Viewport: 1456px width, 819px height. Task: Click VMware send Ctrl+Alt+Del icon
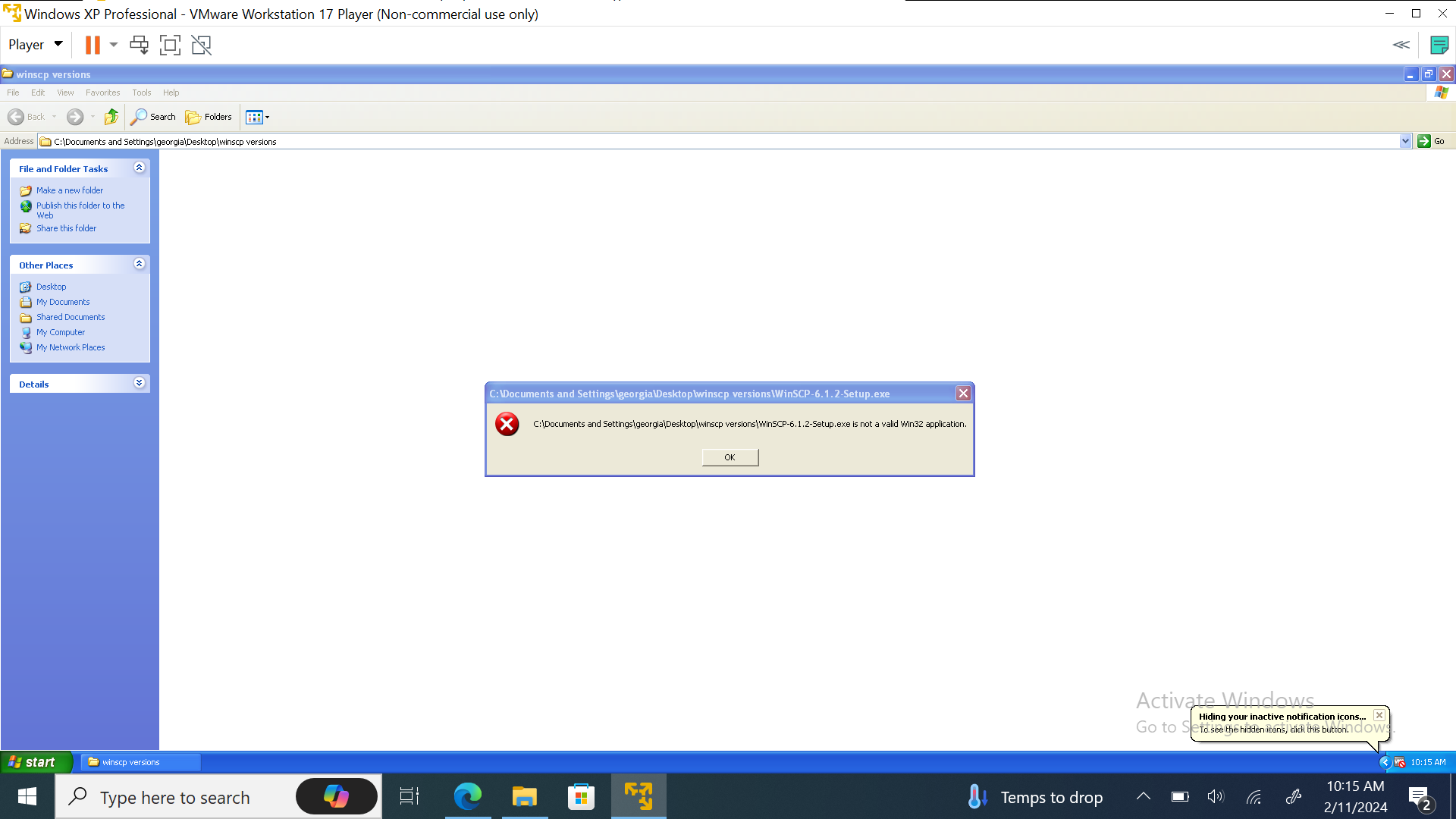[x=139, y=45]
